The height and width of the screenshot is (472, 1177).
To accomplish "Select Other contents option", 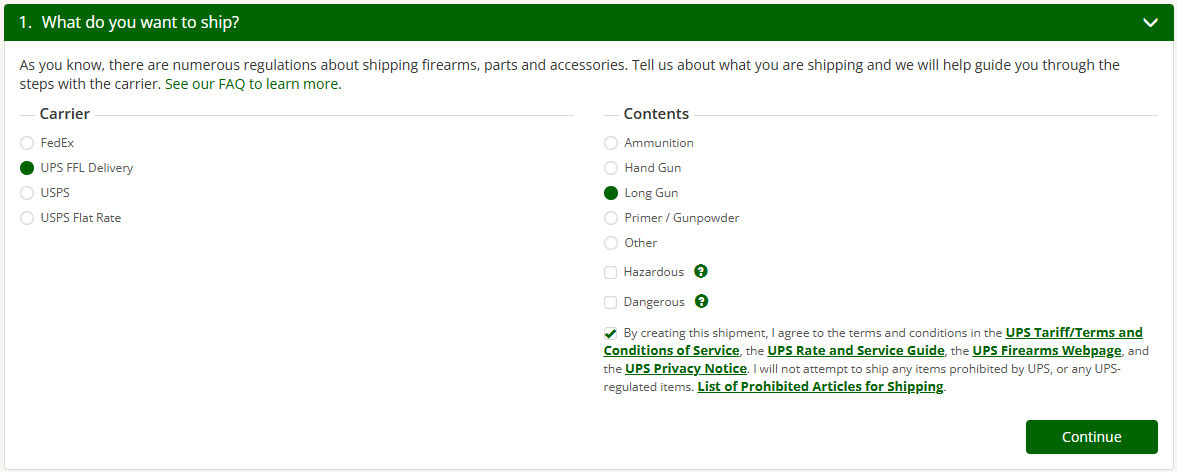I will (611, 243).
